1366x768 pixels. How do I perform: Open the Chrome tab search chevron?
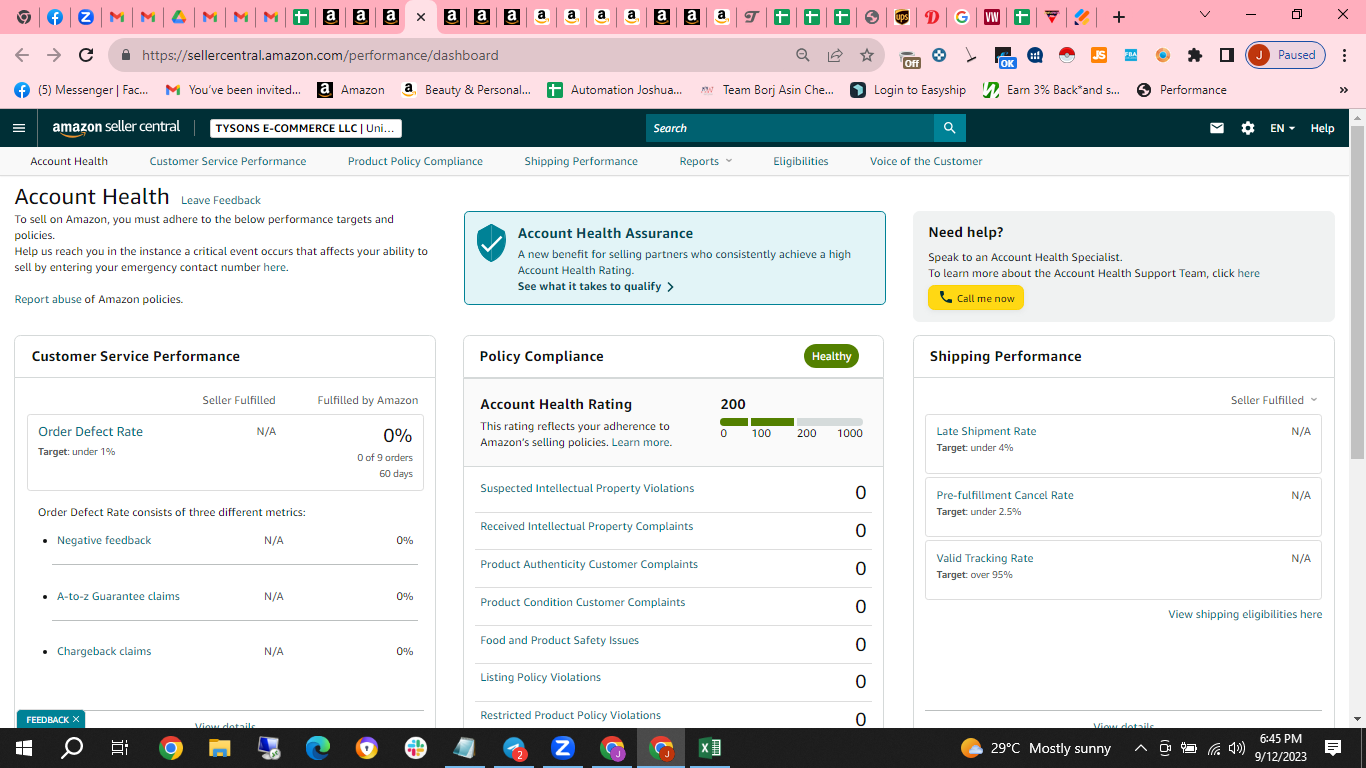pos(1205,15)
